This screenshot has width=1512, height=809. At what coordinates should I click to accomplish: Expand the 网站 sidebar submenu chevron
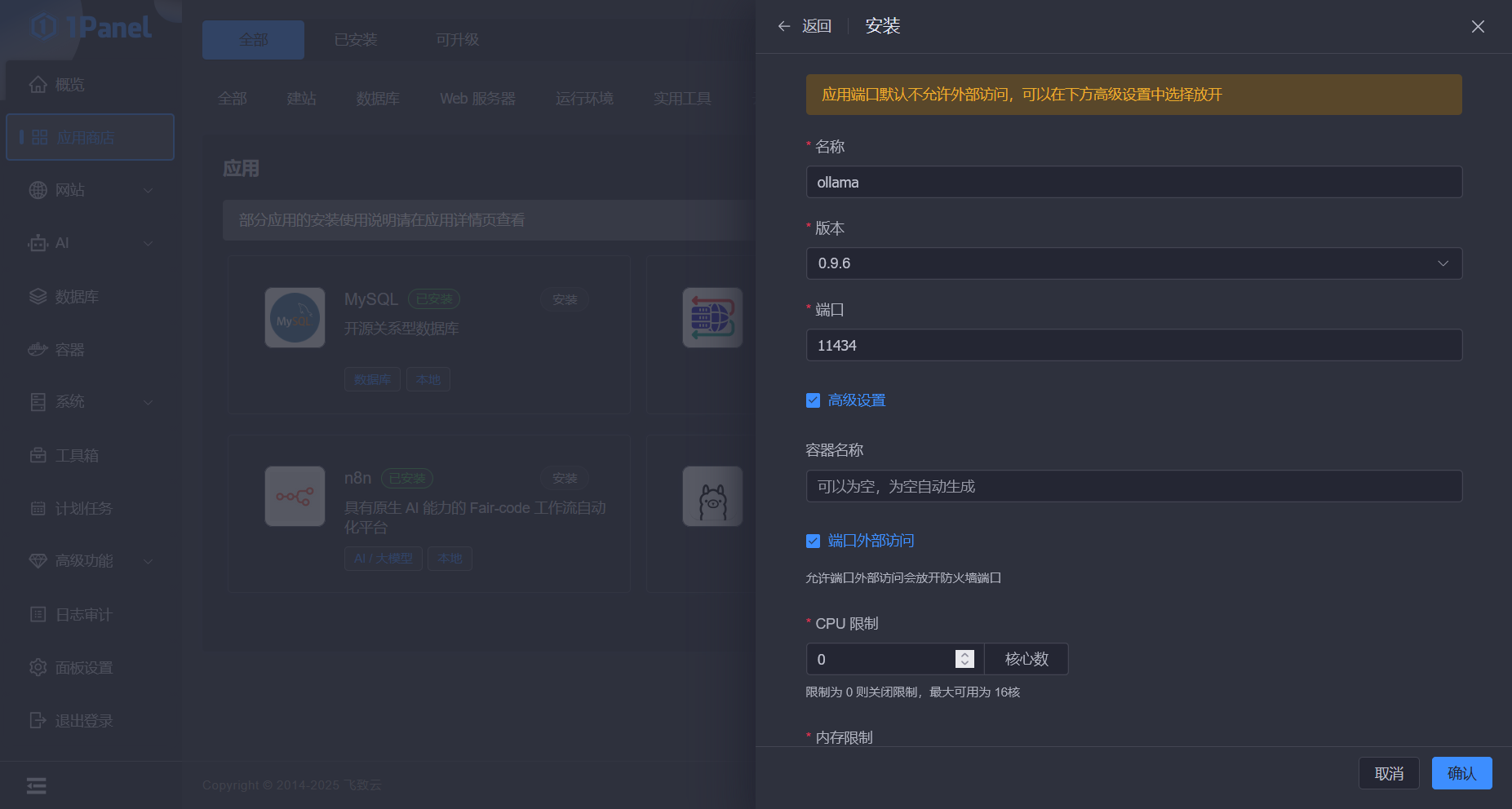click(x=149, y=190)
